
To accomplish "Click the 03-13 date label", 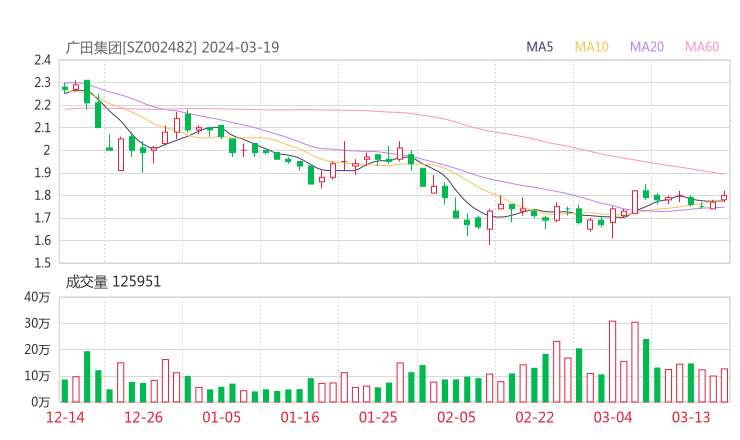I will (x=691, y=417).
